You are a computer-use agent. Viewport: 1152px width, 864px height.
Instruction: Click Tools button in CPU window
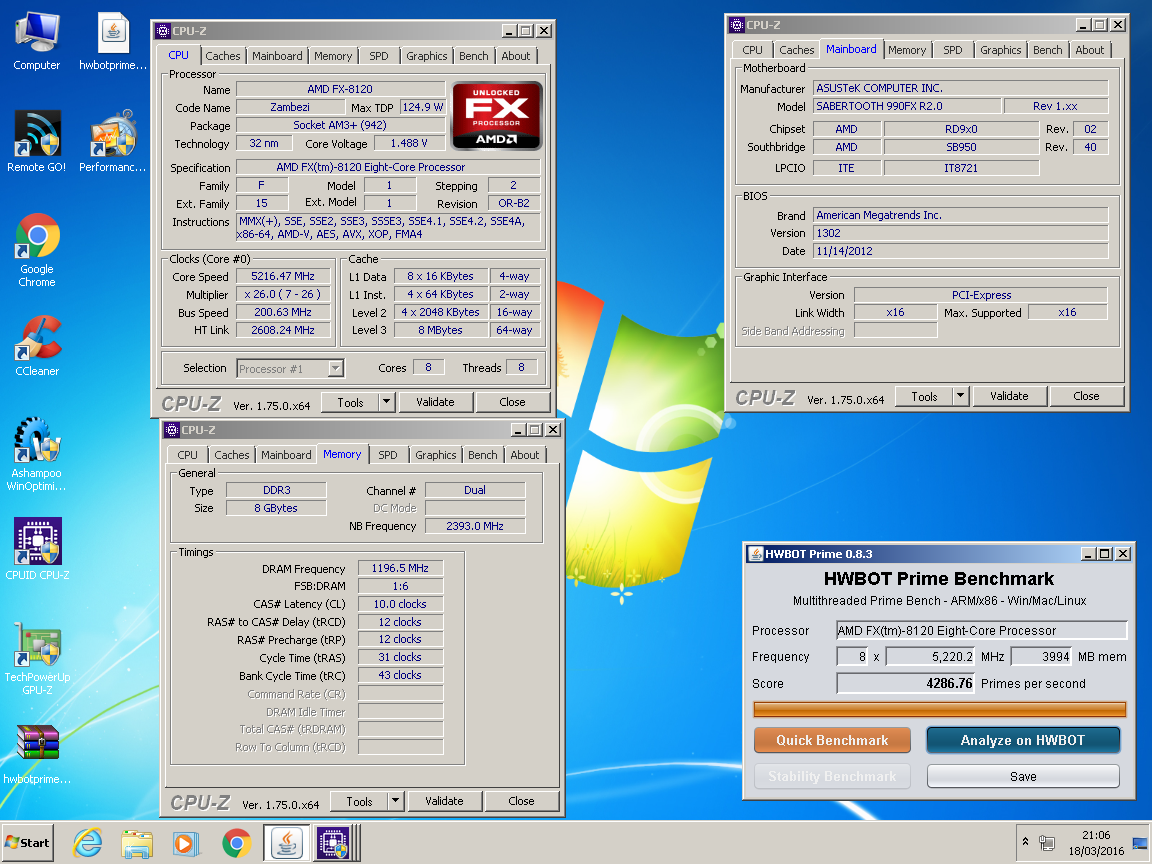350,403
